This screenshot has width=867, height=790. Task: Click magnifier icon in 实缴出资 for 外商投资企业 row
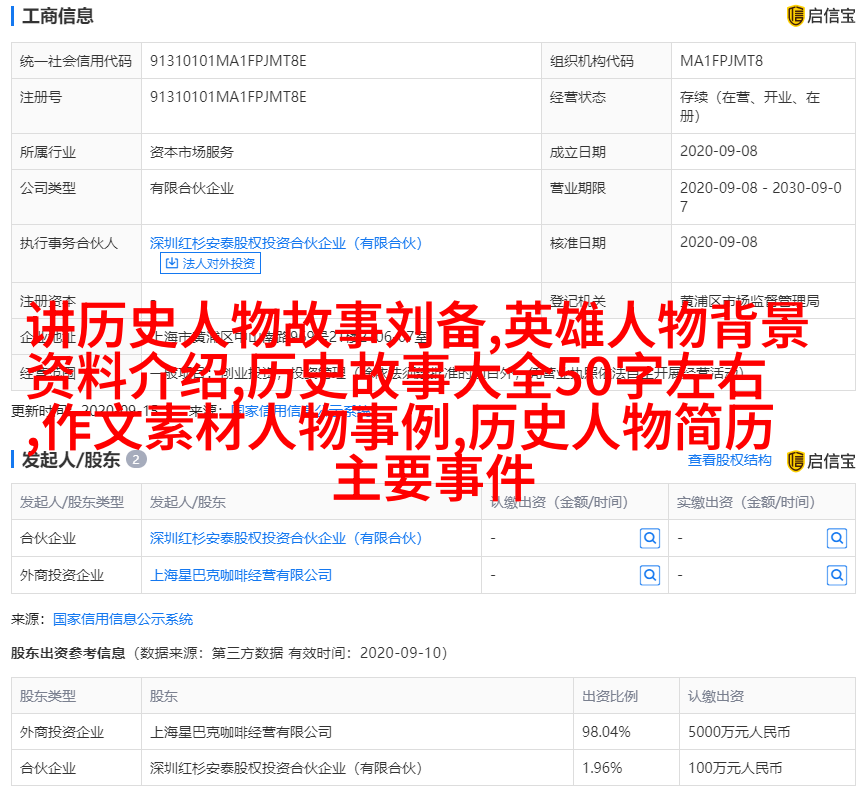tap(837, 575)
